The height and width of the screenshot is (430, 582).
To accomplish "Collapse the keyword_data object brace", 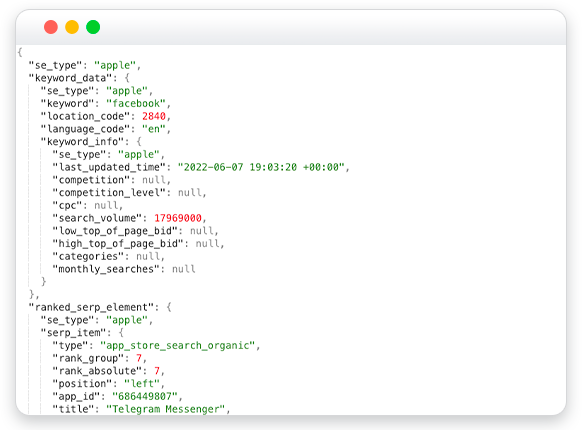I will (x=127, y=78).
